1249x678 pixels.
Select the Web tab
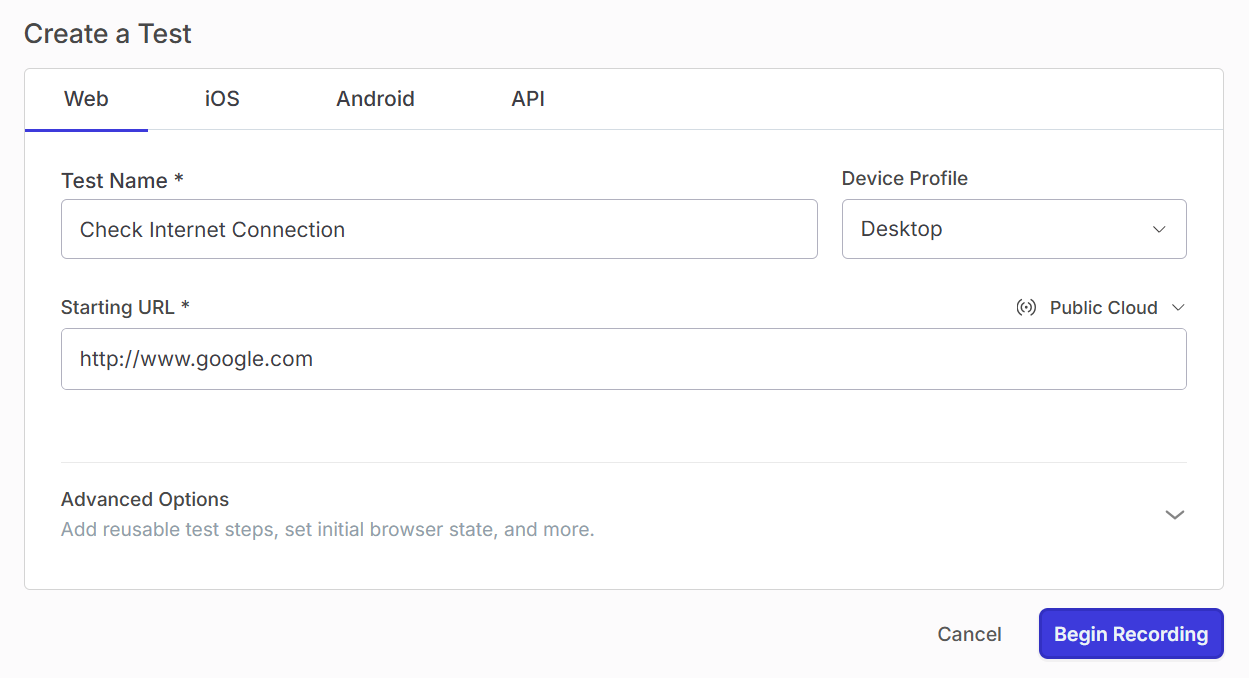pyautogui.click(x=86, y=98)
